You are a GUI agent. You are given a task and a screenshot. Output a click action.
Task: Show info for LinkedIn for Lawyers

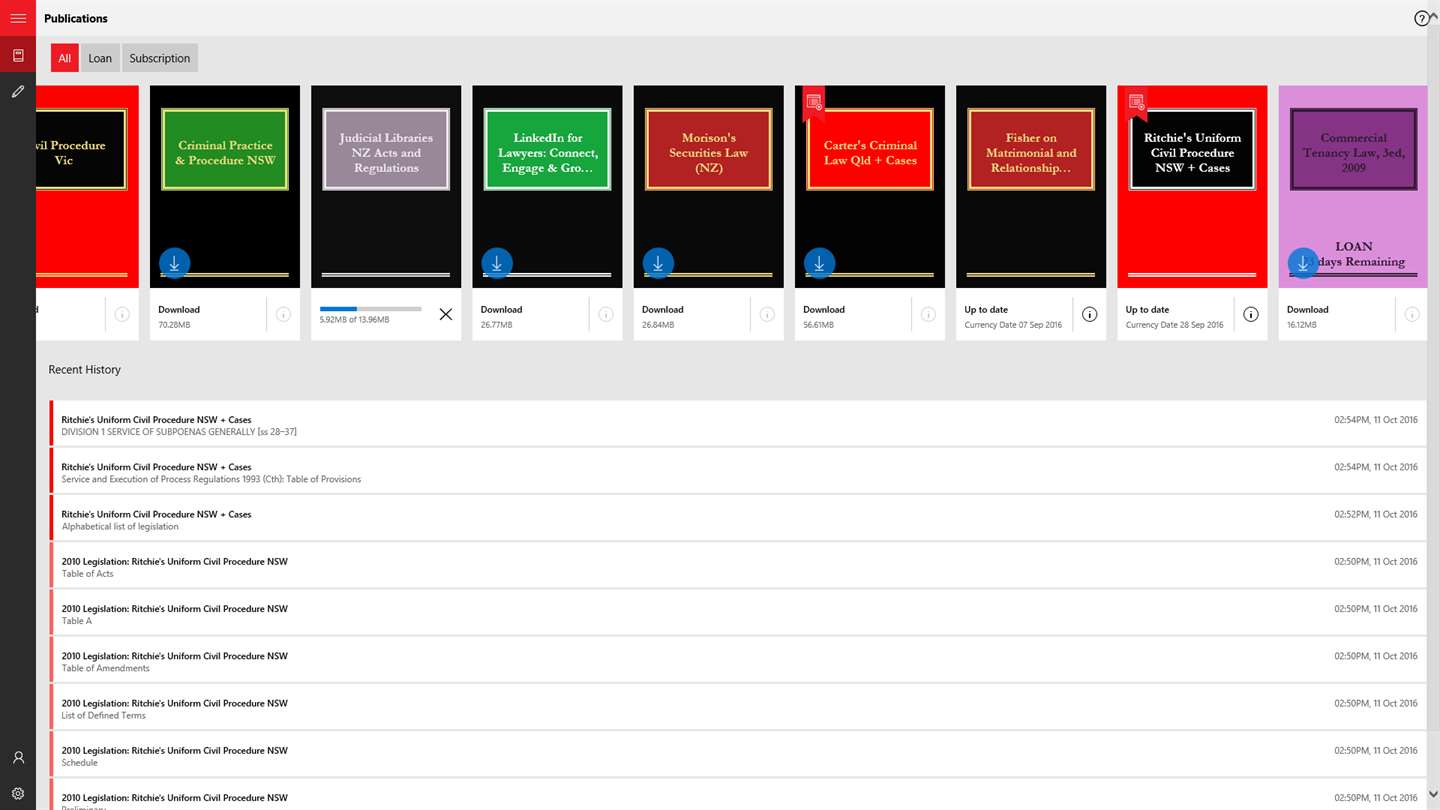606,314
